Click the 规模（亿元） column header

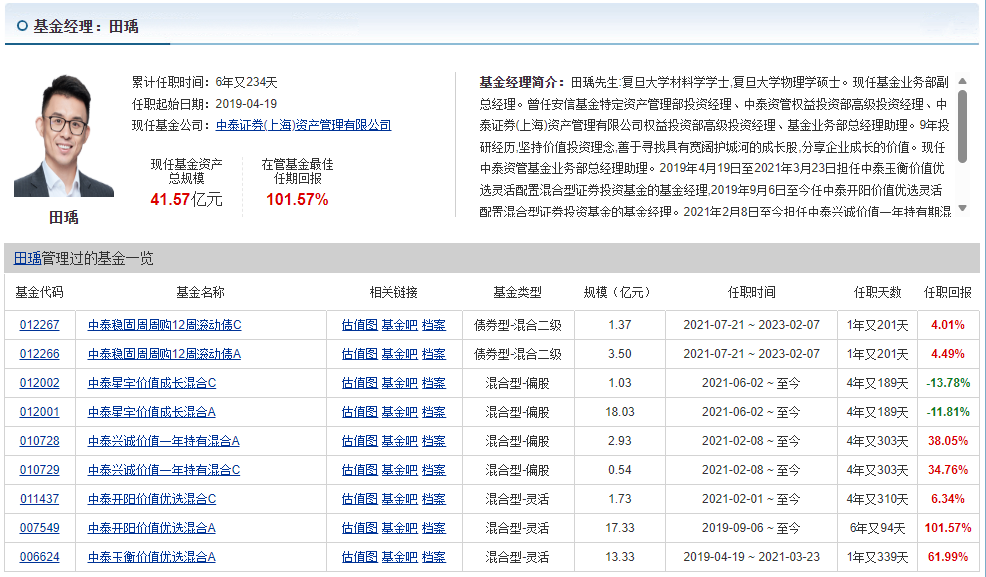pos(617,292)
